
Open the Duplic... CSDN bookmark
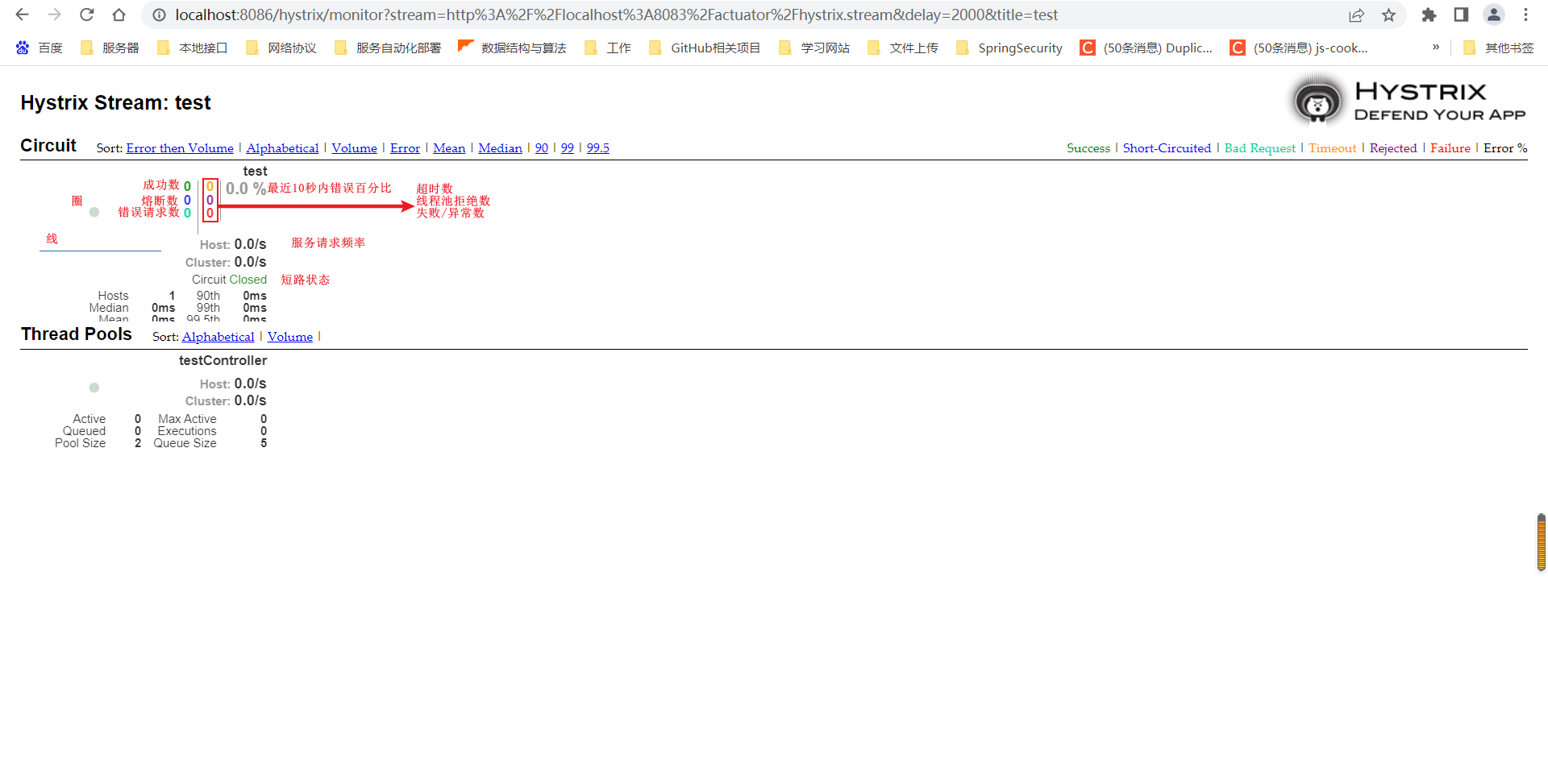pyautogui.click(x=1146, y=48)
